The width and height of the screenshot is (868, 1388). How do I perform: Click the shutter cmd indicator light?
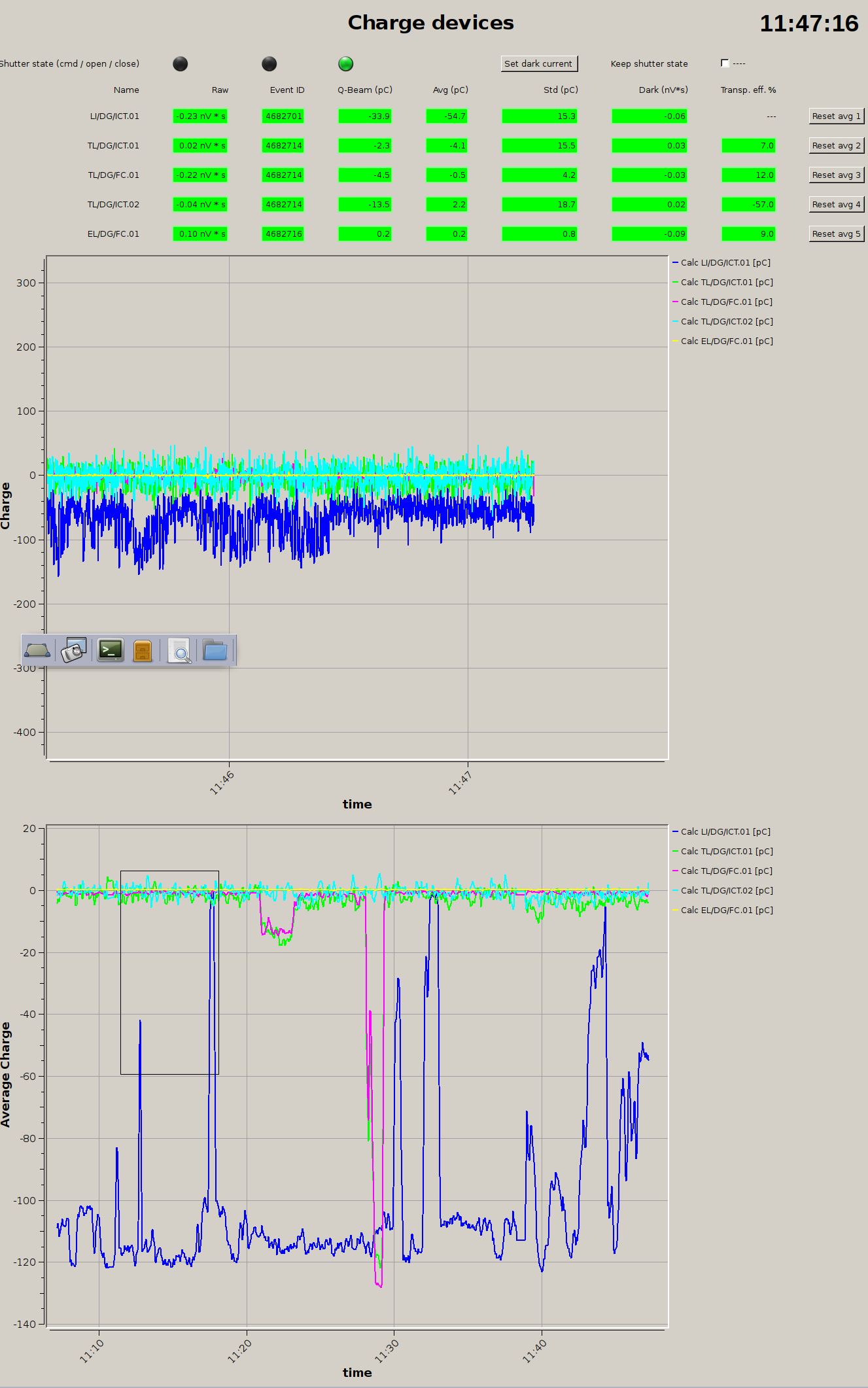[180, 63]
